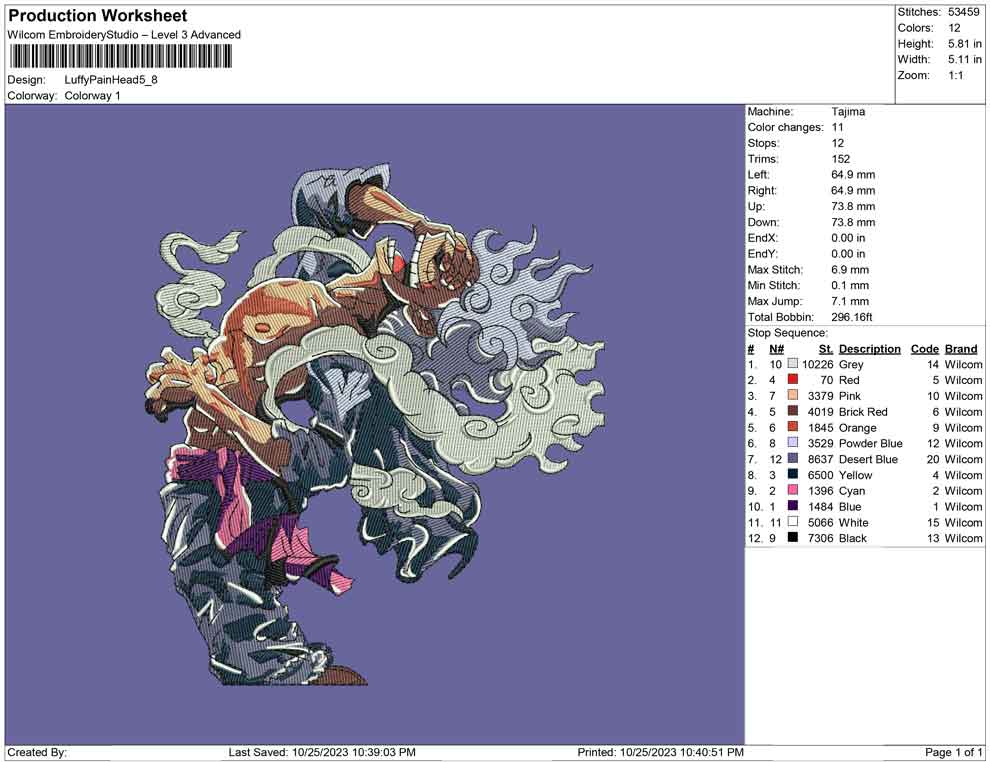Click the stitches count 53459
The image size is (990, 762).
963,12
